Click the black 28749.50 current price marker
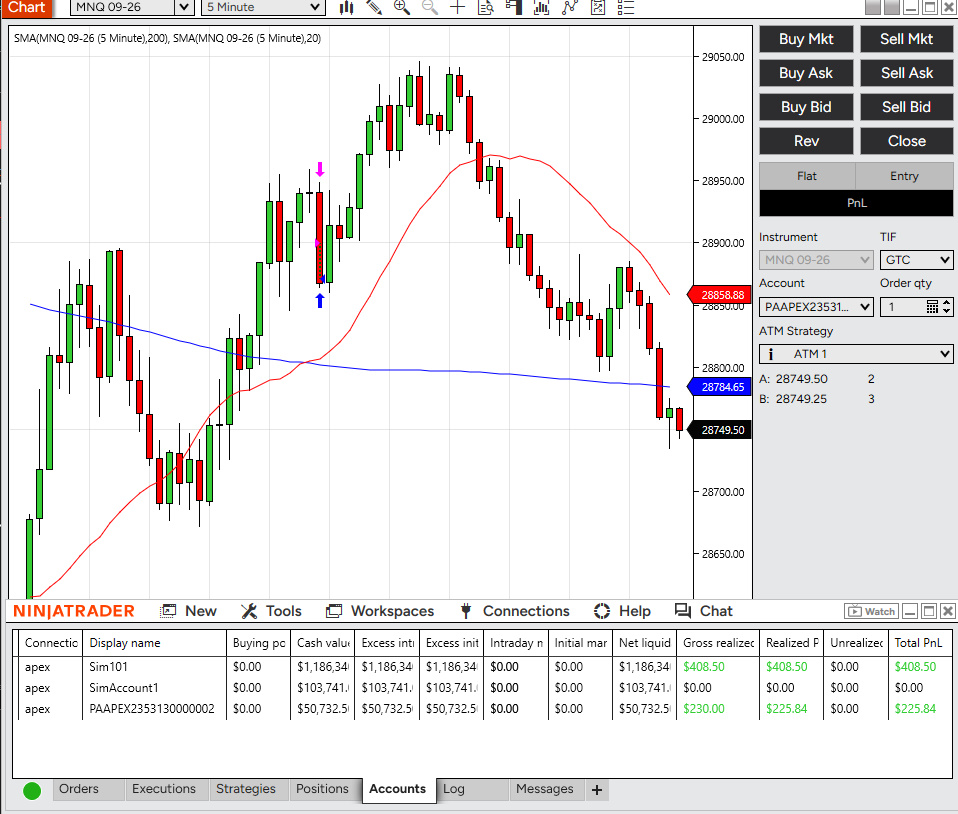958x814 pixels. [x=719, y=430]
